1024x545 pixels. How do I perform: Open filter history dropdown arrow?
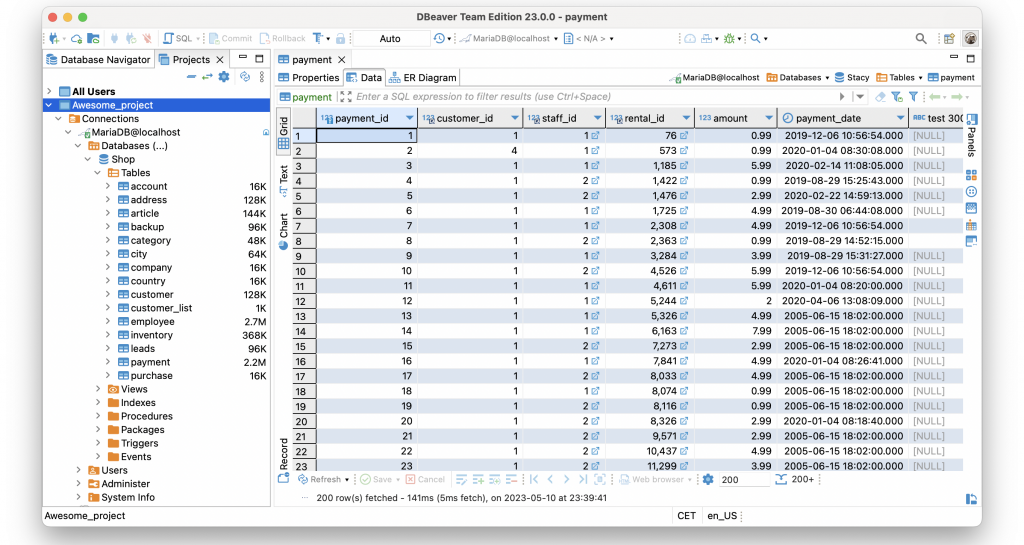[859, 97]
